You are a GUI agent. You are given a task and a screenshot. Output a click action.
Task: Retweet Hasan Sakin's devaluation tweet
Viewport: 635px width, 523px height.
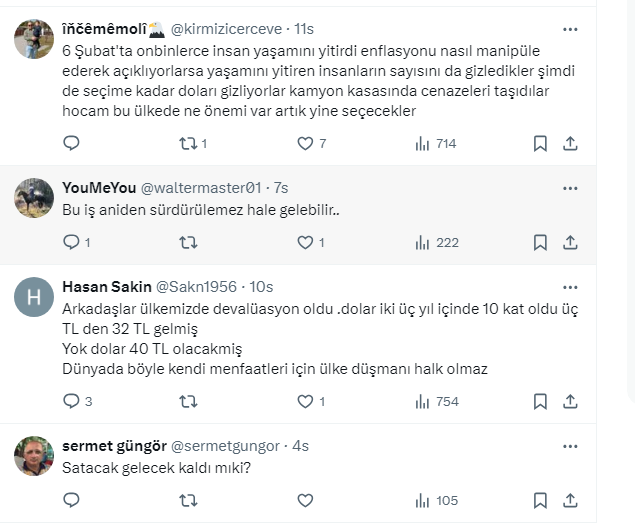[187, 401]
